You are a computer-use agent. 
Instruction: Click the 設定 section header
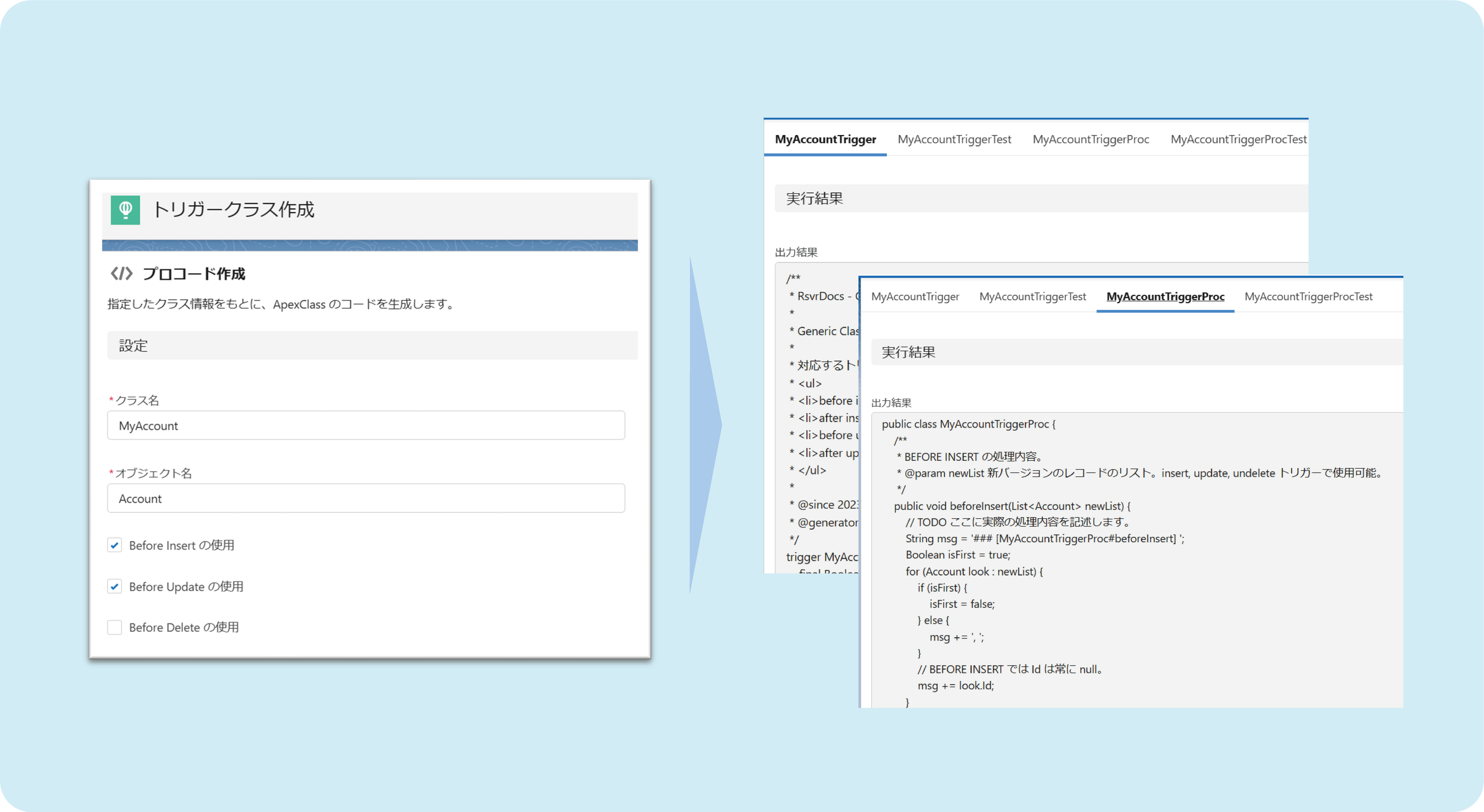click(372, 345)
